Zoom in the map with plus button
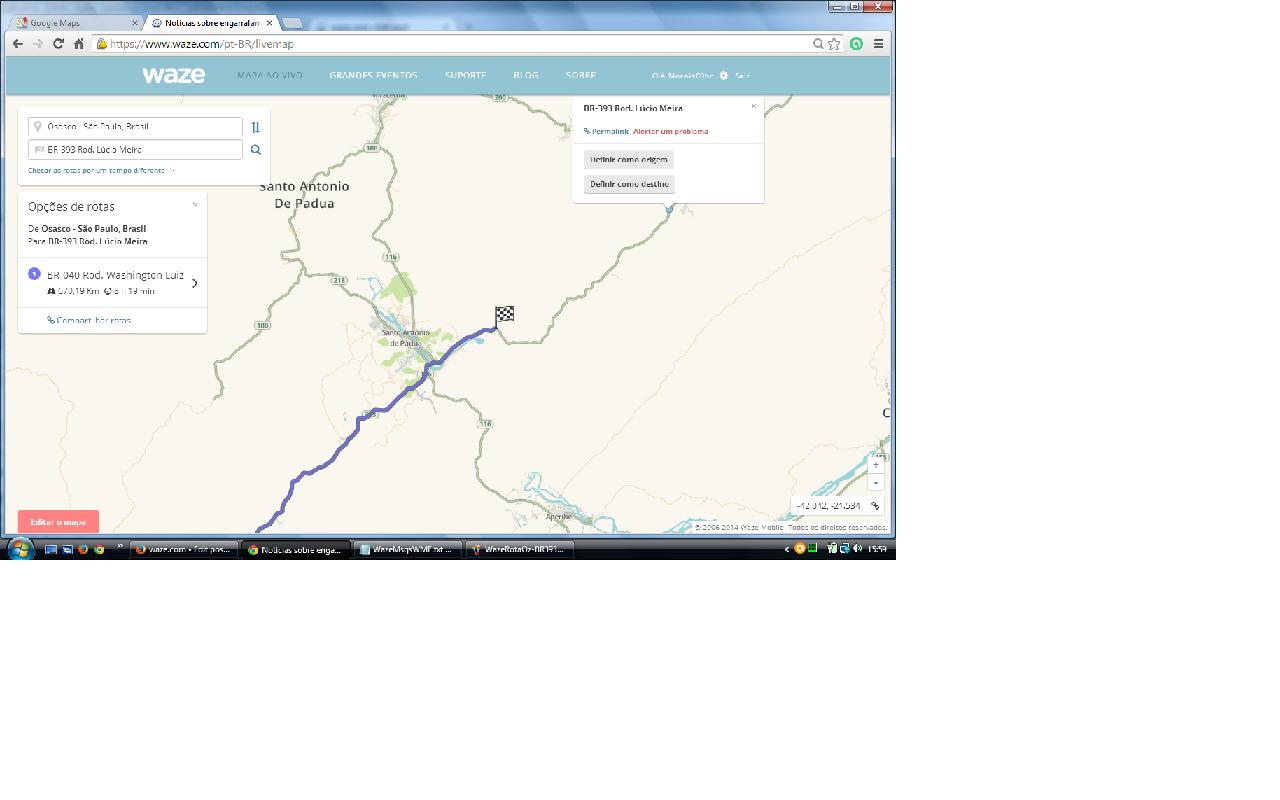This screenshot has height=800, width=1280. [x=876, y=465]
